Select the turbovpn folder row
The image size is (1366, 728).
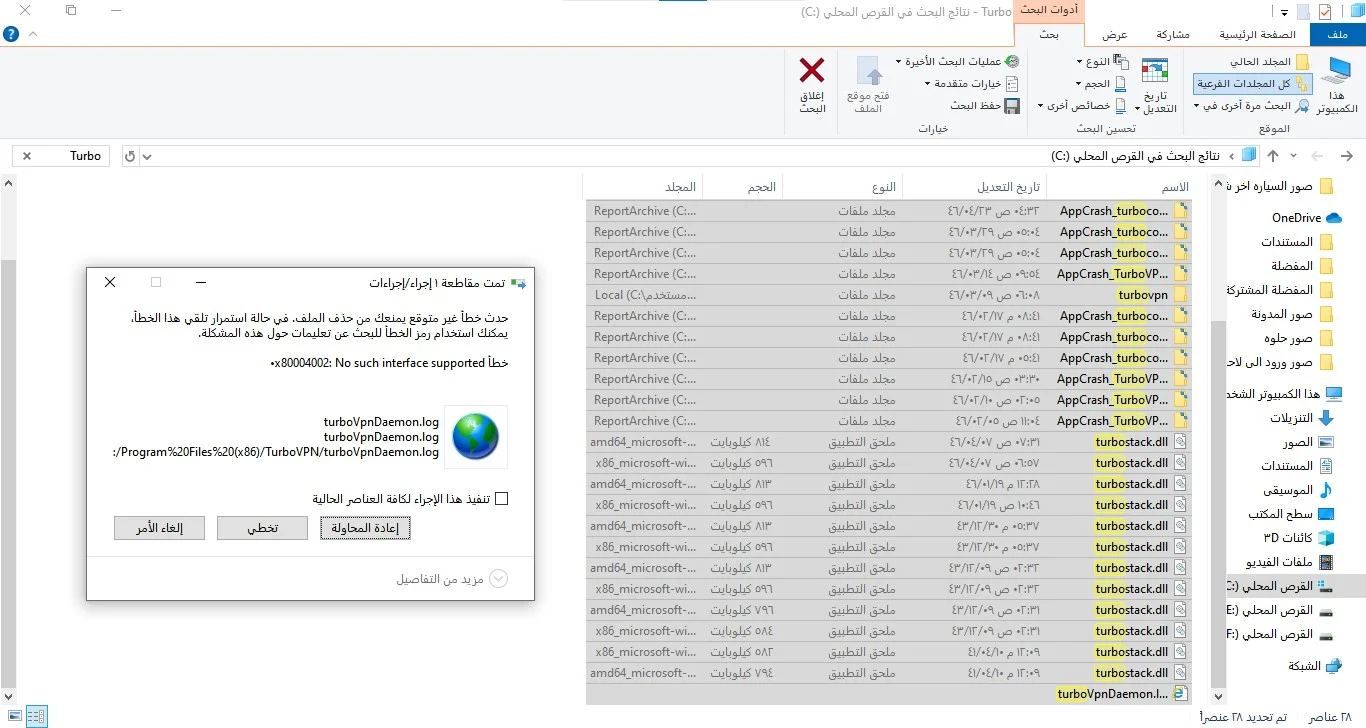888,295
